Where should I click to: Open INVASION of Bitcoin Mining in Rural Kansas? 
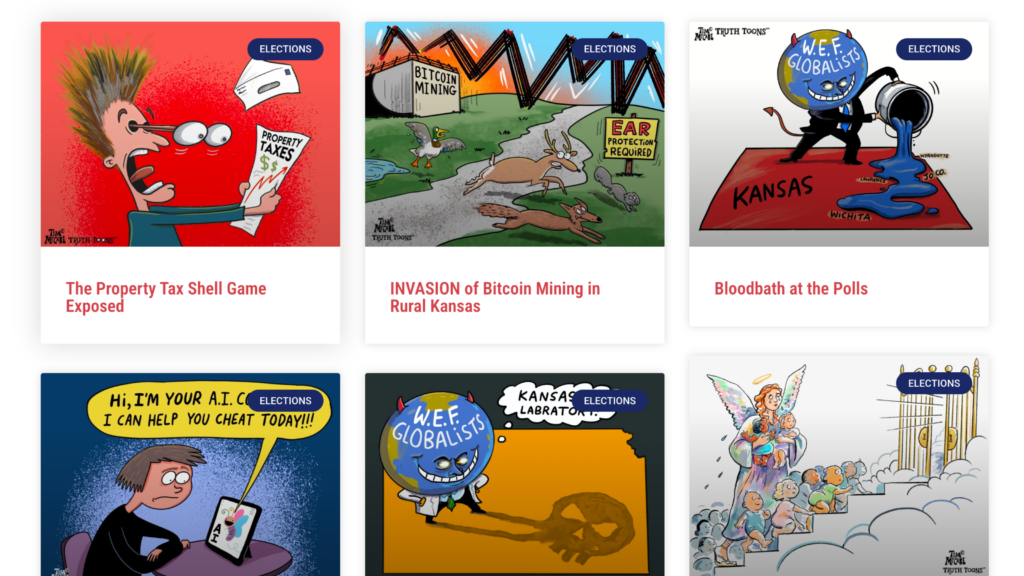point(494,297)
